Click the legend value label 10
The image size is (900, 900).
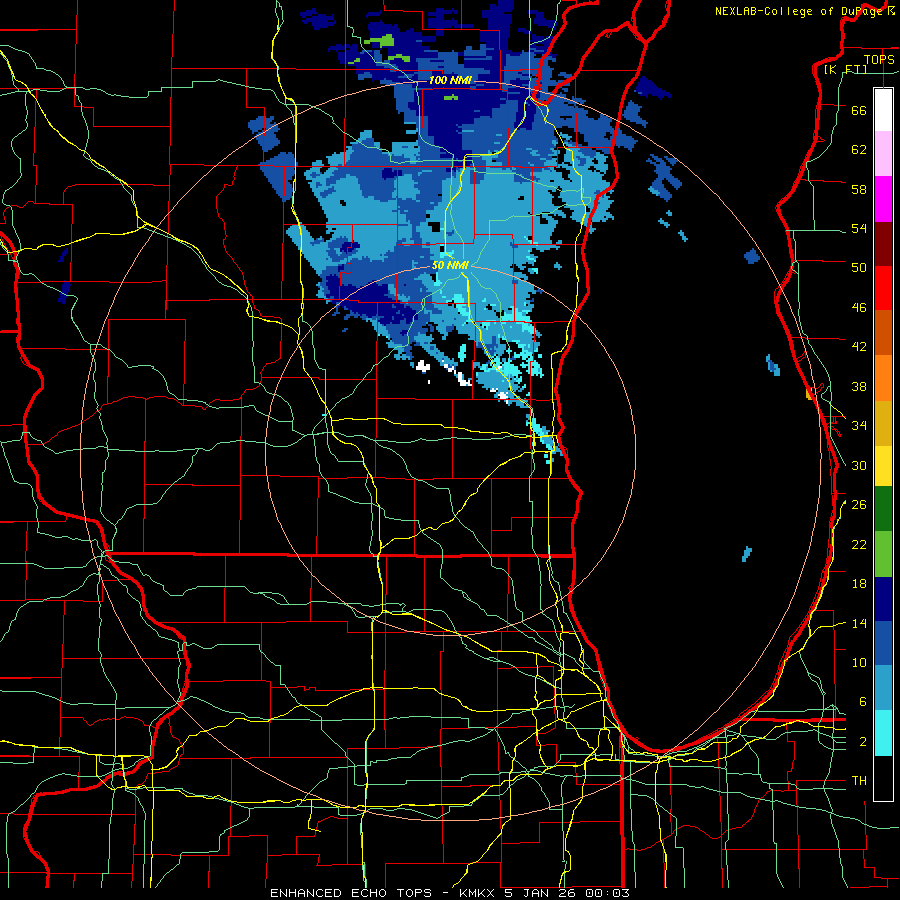tap(859, 662)
